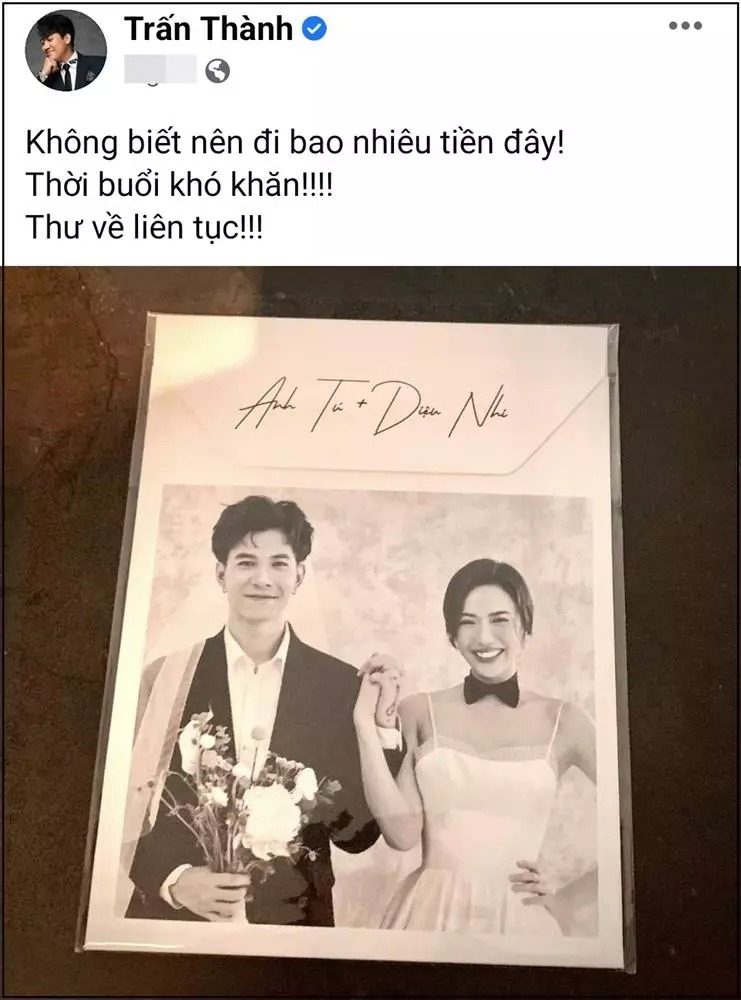Select the line 'Thời buổi khó khăn!!!!'

(x=179, y=186)
